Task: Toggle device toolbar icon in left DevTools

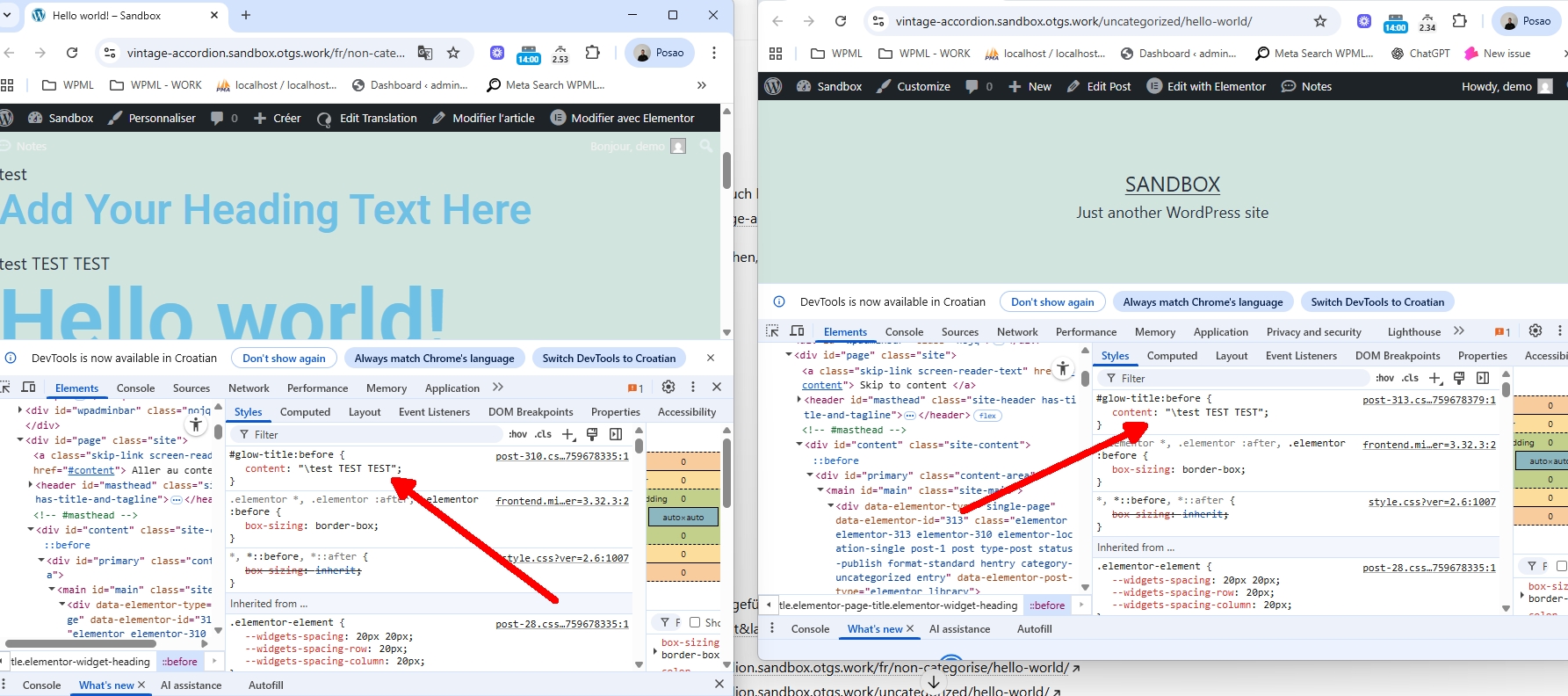Action: 28,388
